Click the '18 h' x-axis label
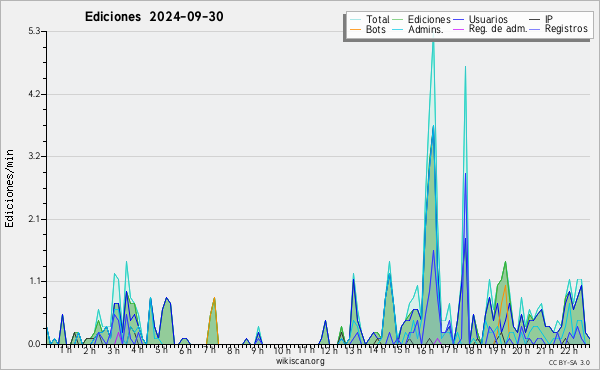600x370 pixels. 473,351
